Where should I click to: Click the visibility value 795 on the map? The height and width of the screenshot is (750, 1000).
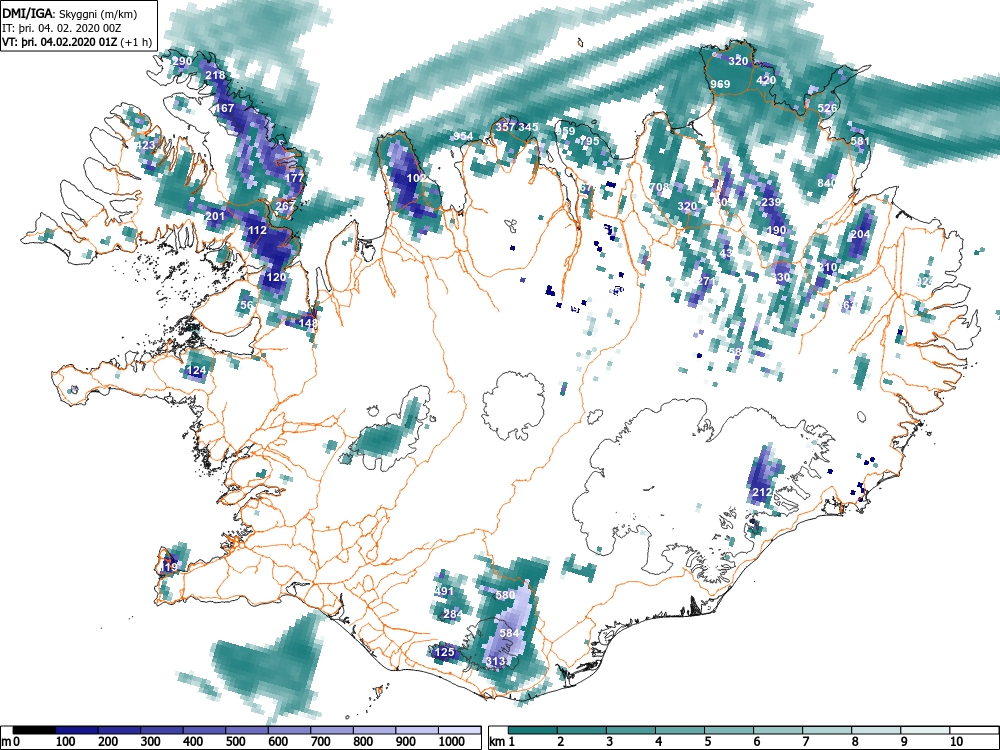(x=589, y=141)
